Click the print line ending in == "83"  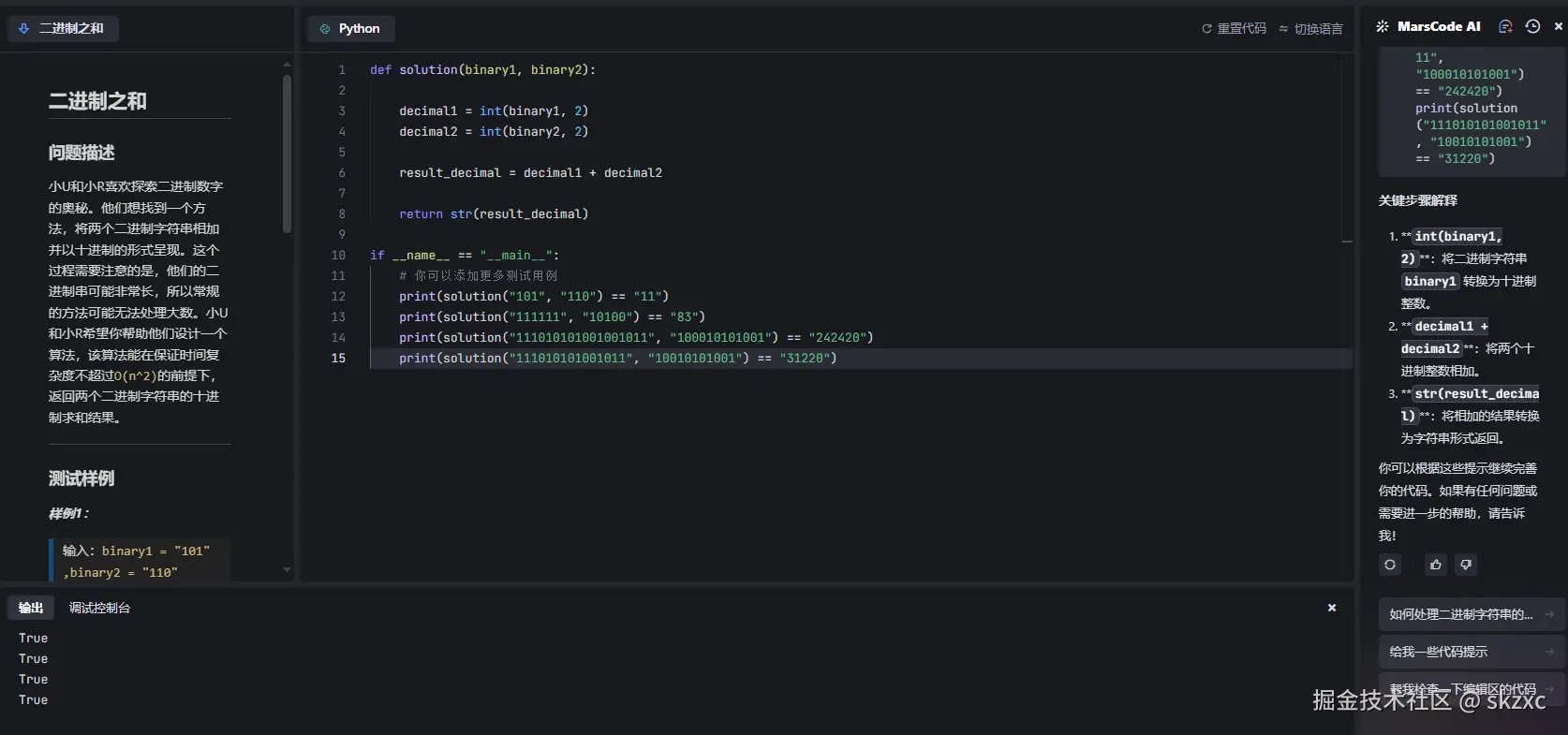[552, 316]
